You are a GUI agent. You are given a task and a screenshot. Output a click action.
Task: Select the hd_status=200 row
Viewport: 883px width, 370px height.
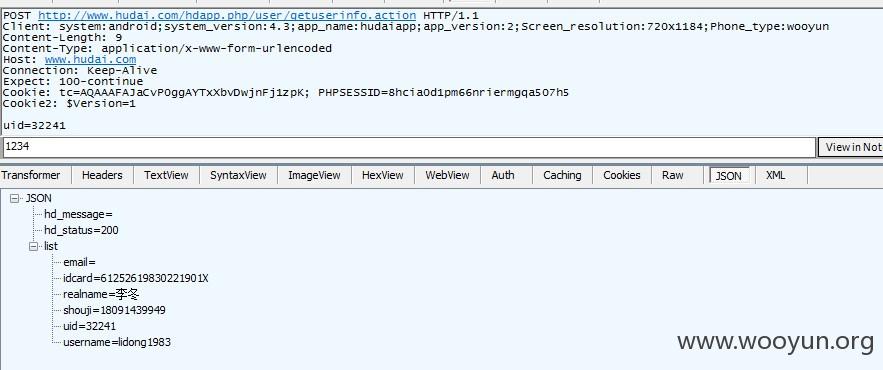81,230
